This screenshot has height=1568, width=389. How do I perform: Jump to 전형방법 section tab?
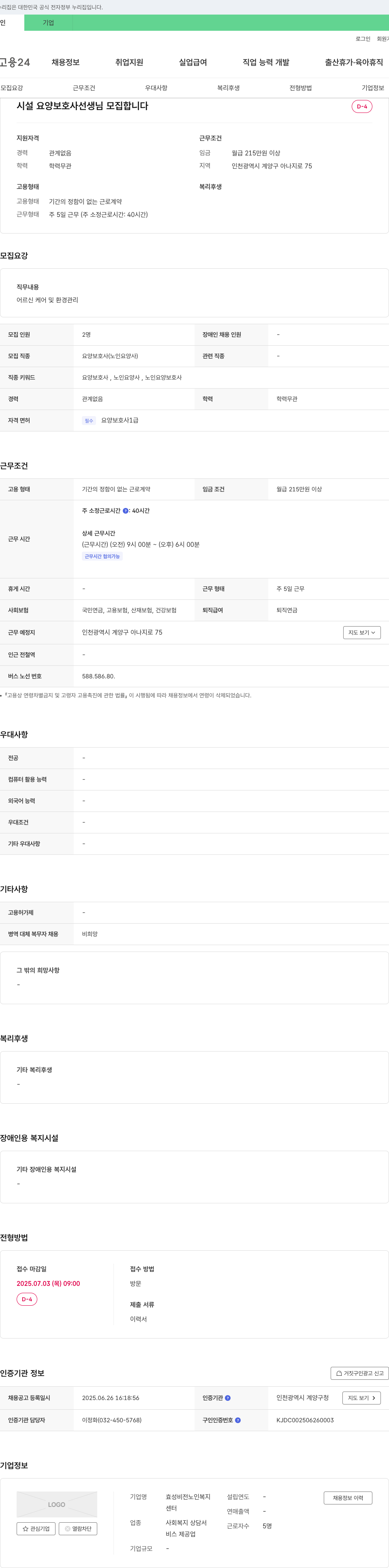(x=301, y=88)
